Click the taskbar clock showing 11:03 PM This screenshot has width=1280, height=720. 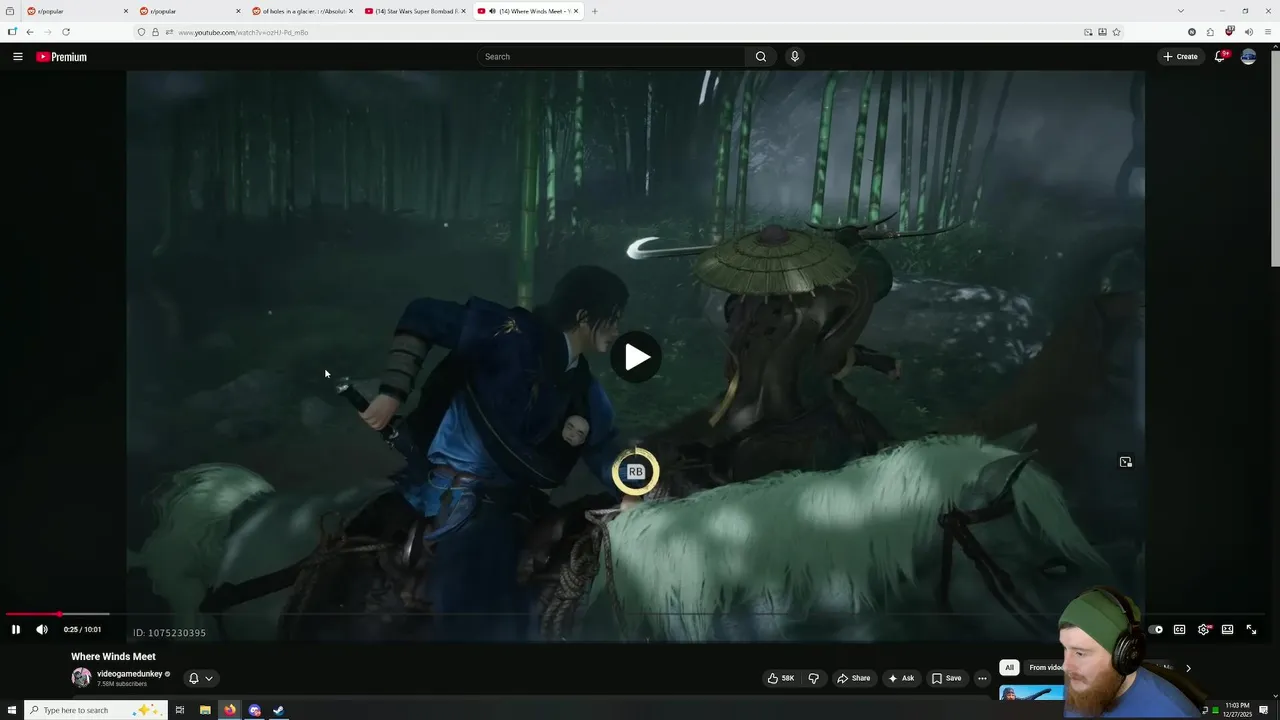(x=1238, y=710)
